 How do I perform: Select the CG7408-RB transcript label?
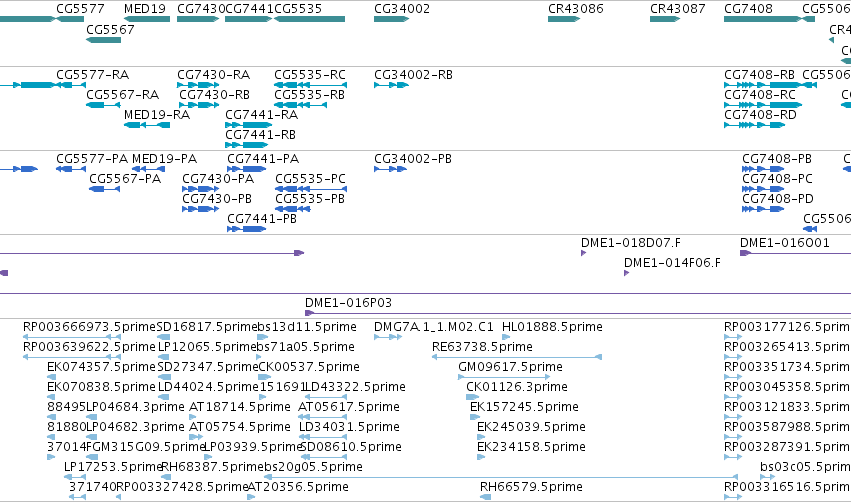click(759, 75)
